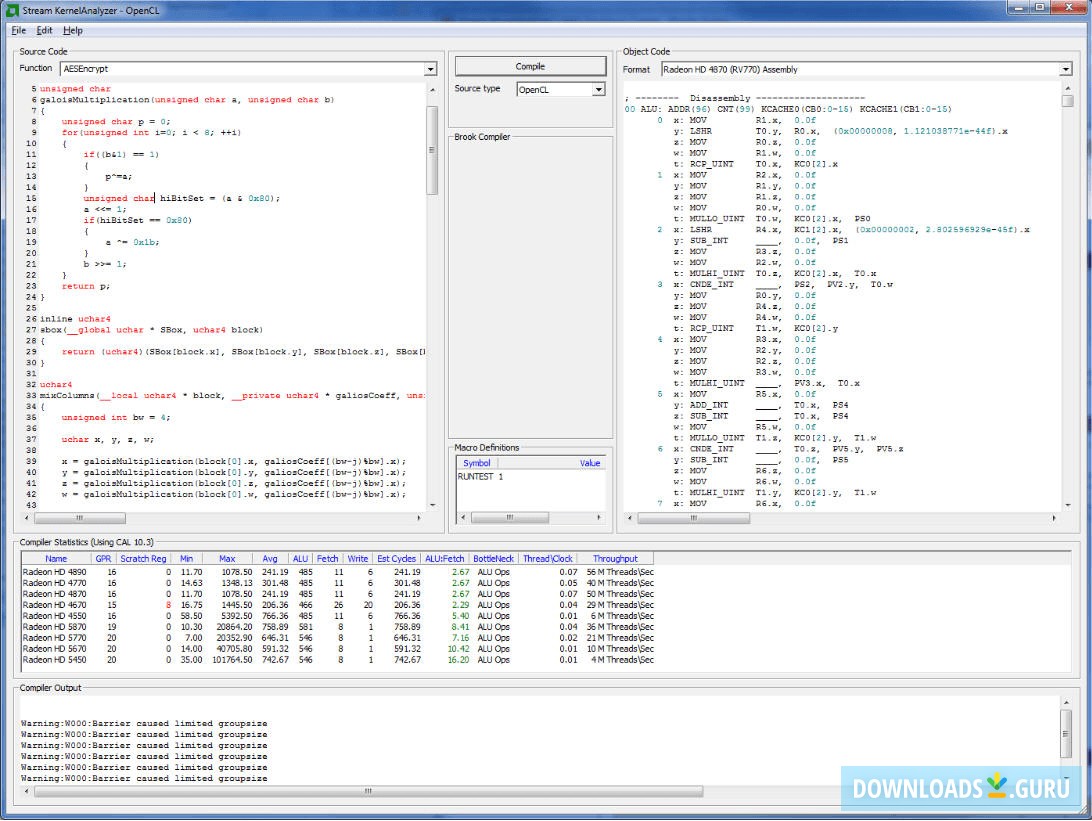Open the Format dropdown for assembly target

1065,69
